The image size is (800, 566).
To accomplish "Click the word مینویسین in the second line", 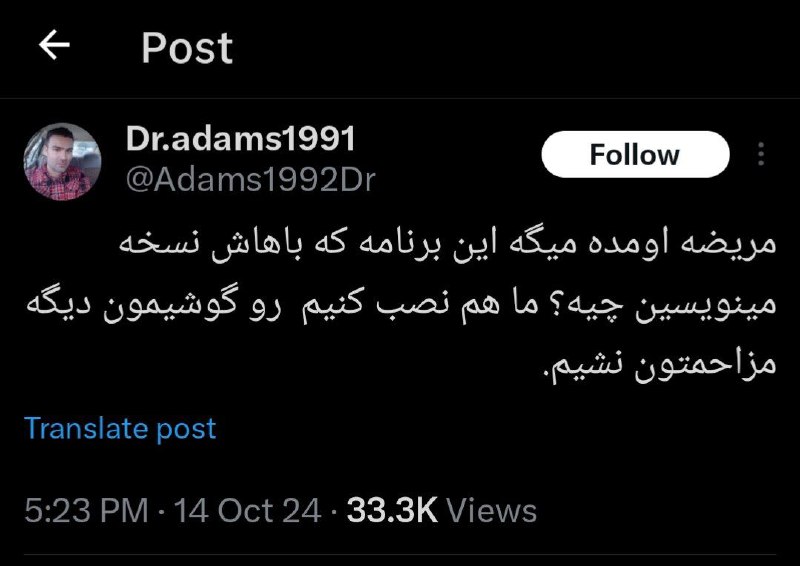I will (706, 305).
